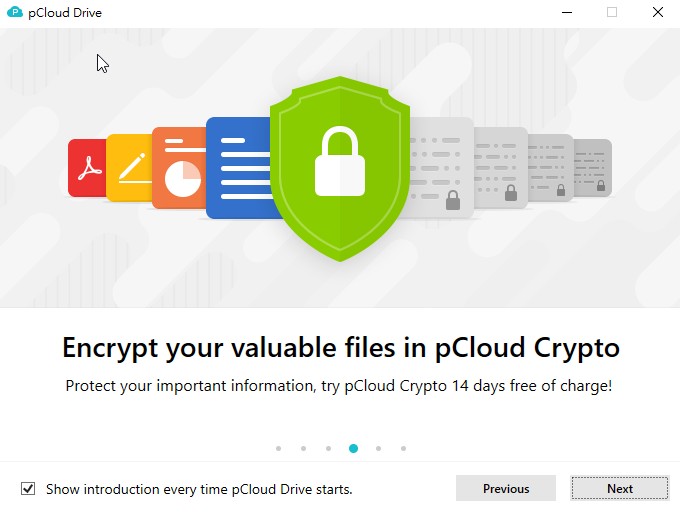The image size is (680, 514).
Task: Close the pCloud Drive window
Action: [657, 13]
